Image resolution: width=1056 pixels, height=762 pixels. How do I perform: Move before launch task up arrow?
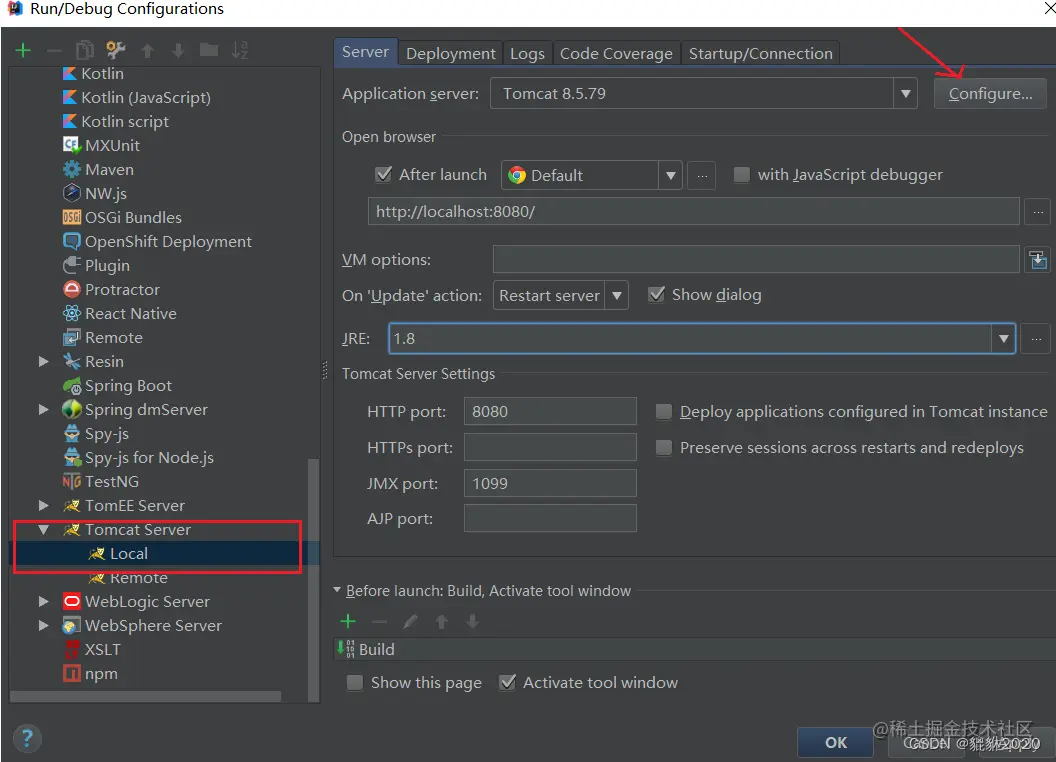tap(442, 621)
